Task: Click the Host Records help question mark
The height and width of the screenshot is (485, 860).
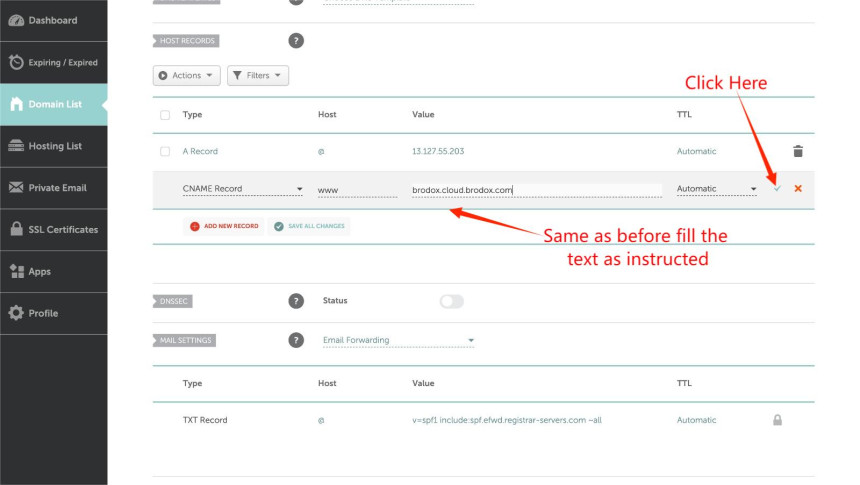Action: tap(295, 41)
